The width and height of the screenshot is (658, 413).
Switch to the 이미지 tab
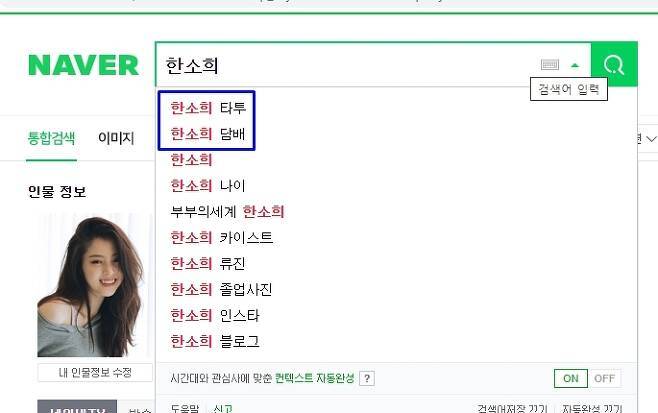[x=116, y=138]
